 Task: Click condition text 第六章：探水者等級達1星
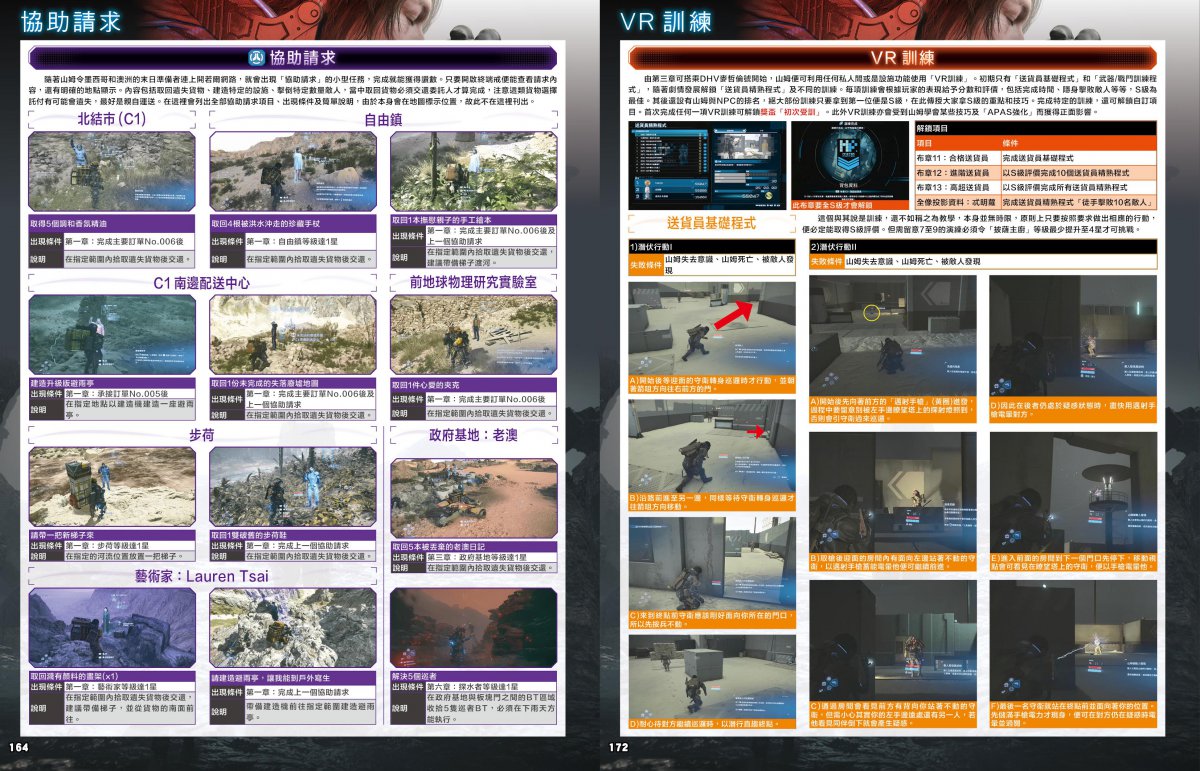[x=473, y=687]
